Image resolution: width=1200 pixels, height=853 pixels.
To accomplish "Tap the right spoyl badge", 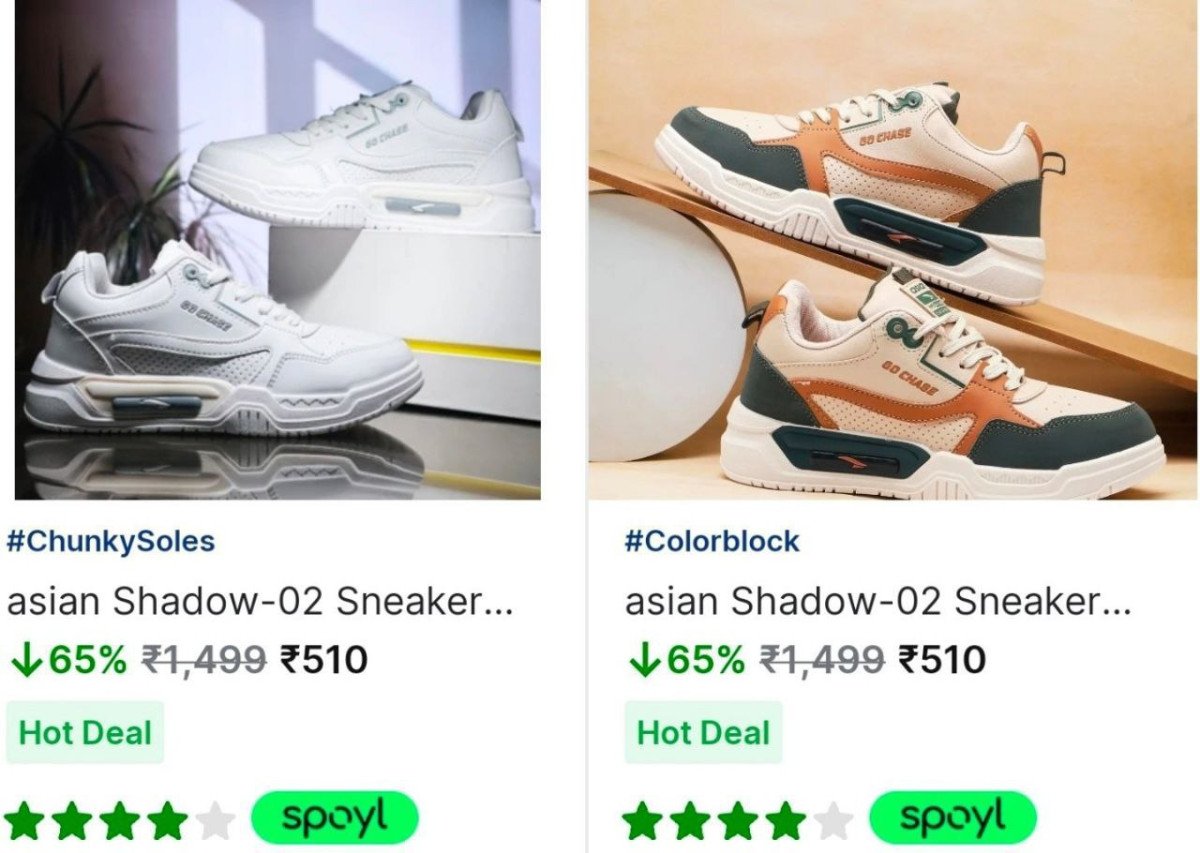I will (952, 819).
